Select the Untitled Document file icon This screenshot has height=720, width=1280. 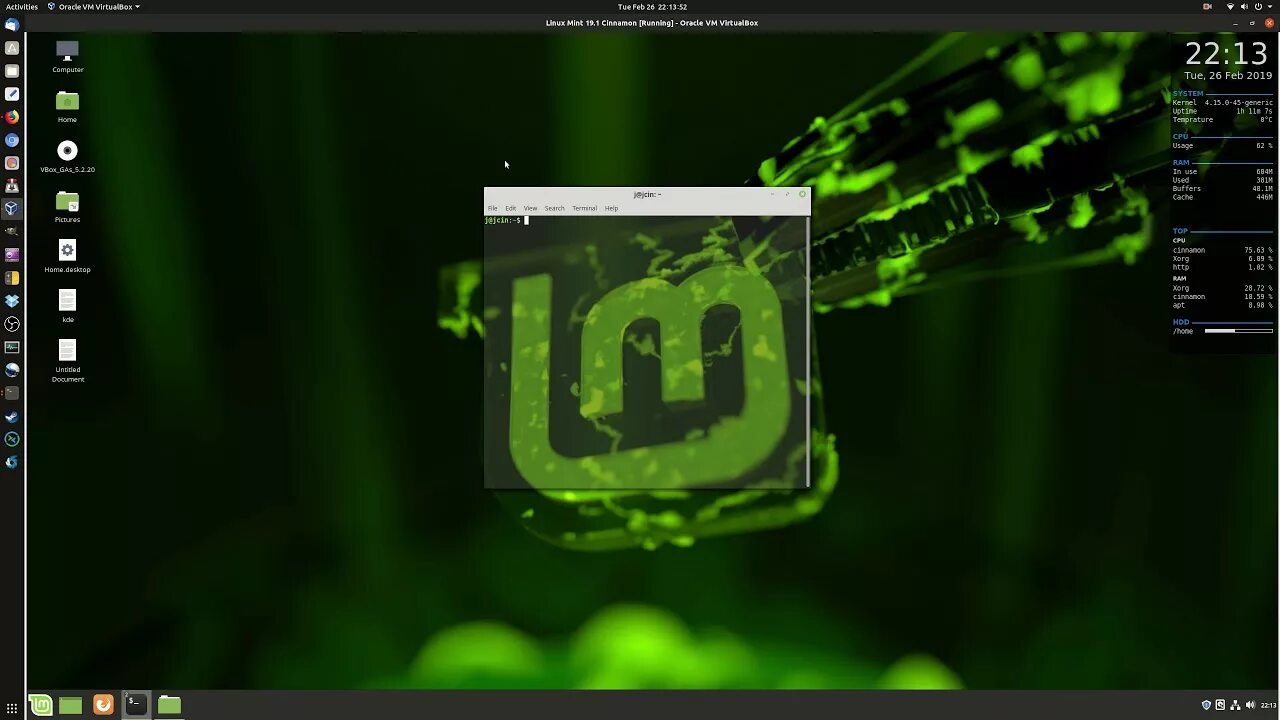67,361
